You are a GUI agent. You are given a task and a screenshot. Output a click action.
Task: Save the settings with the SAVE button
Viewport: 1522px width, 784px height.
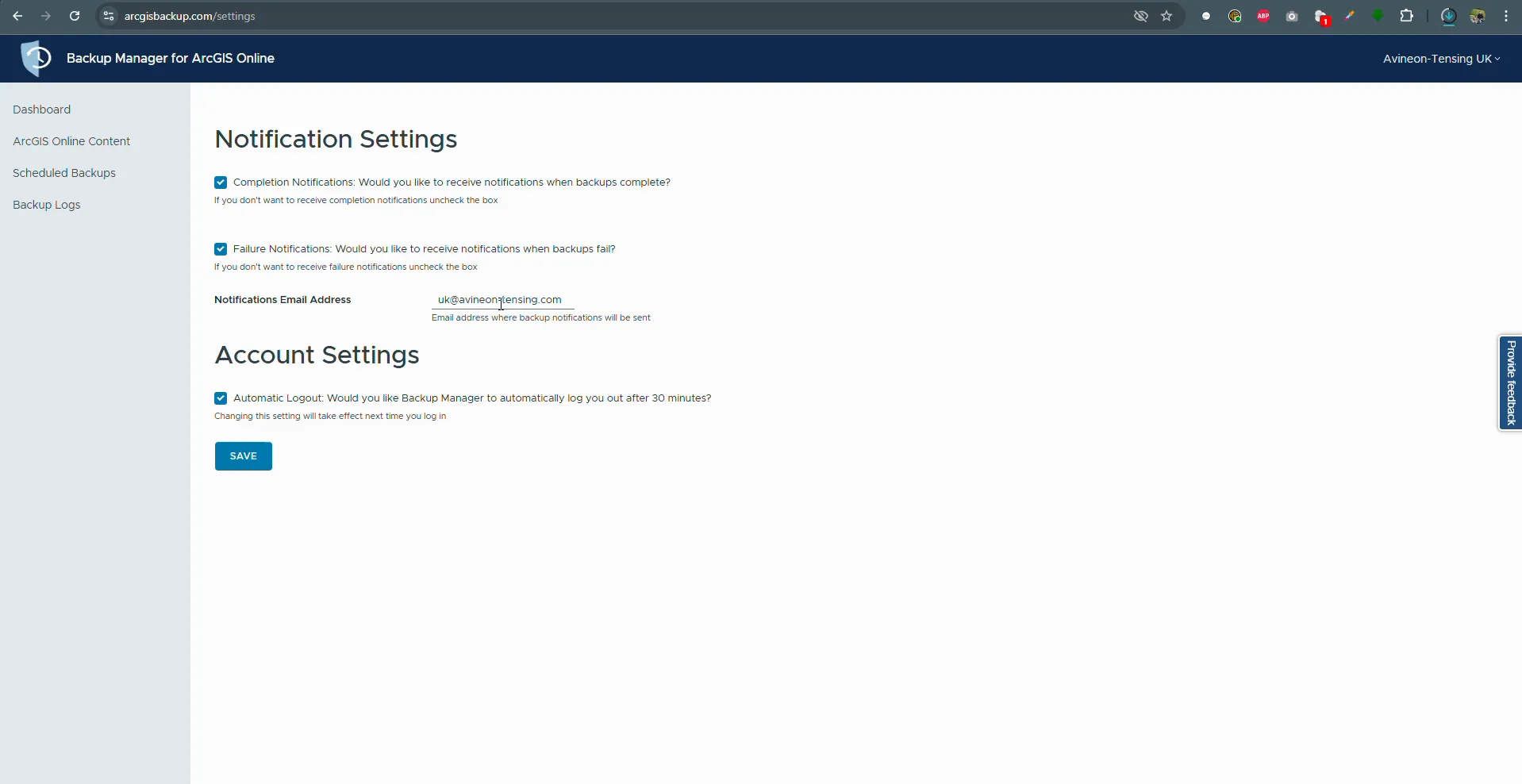[244, 456]
